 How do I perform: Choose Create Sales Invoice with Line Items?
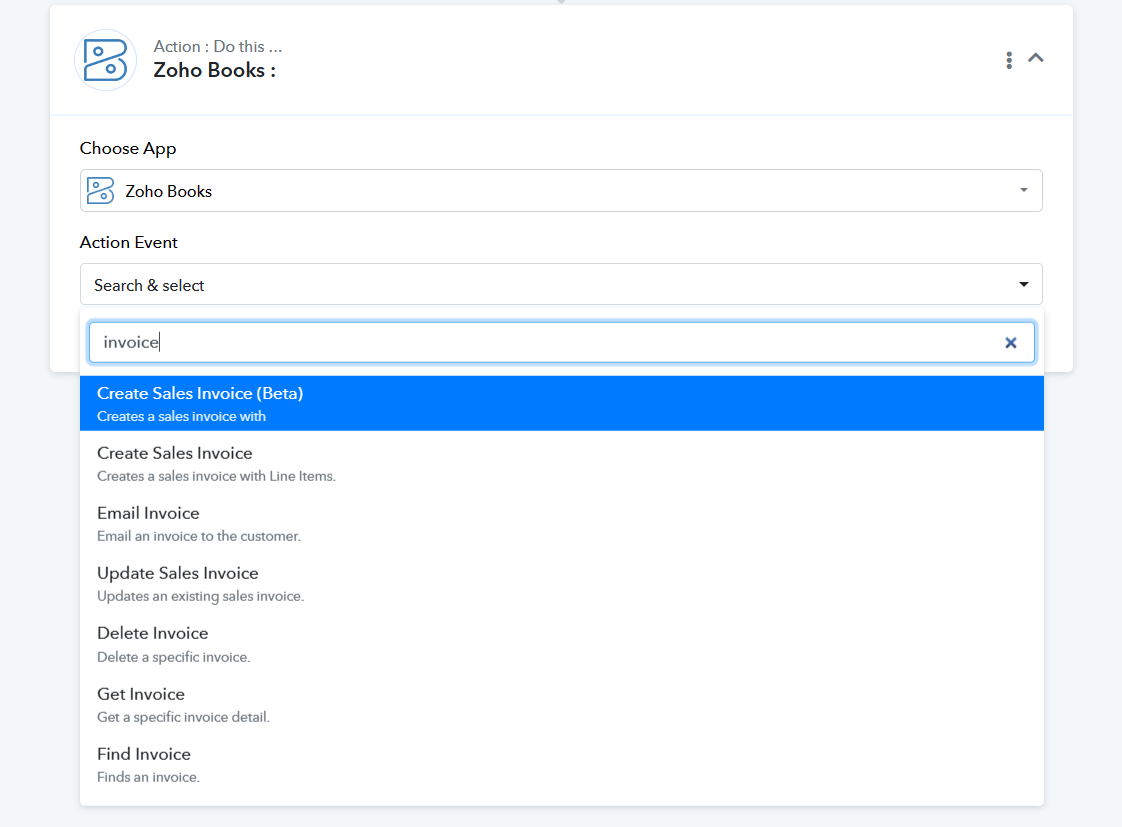pyautogui.click(x=562, y=464)
